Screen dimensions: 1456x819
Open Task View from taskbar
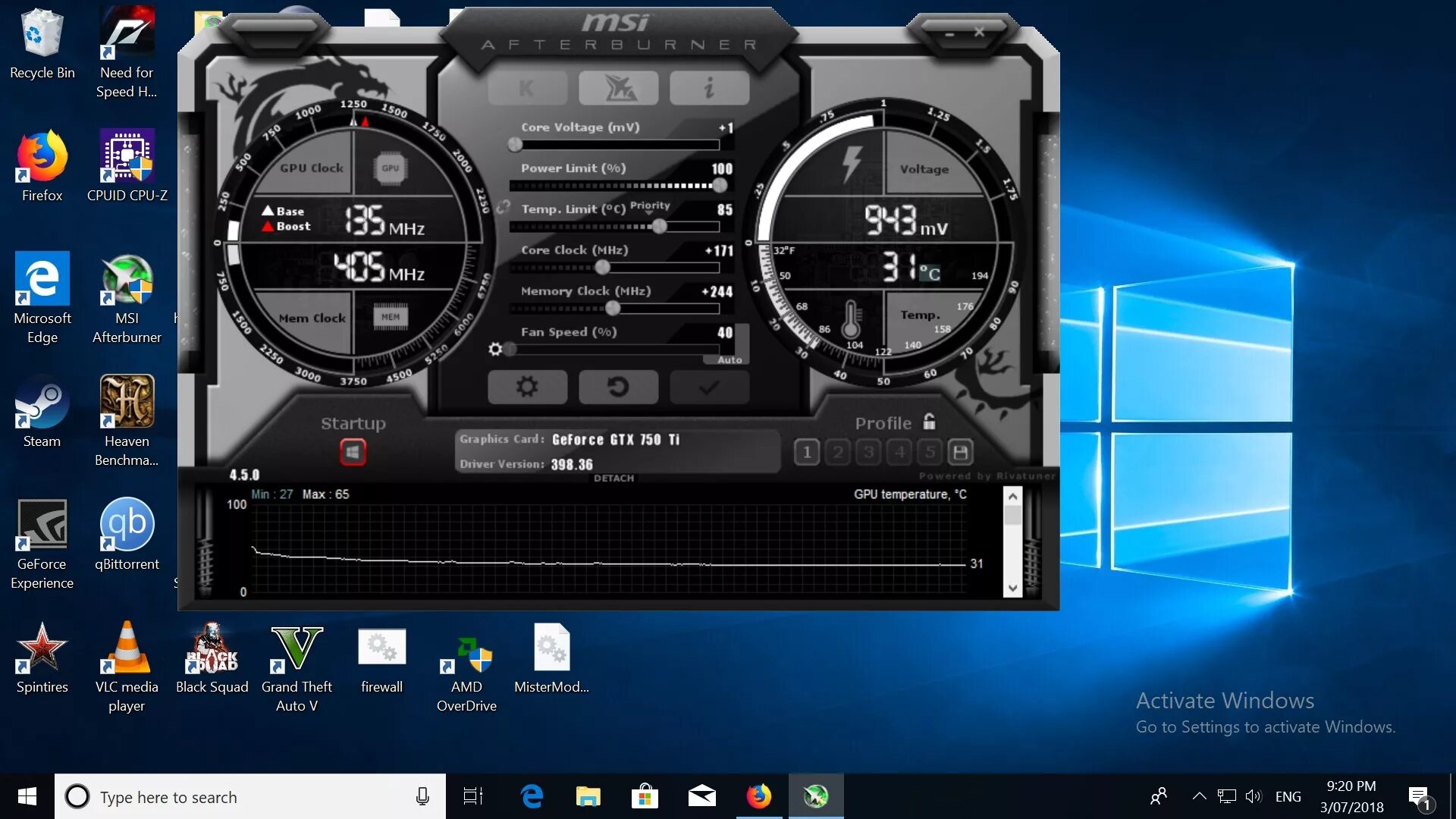(x=473, y=796)
